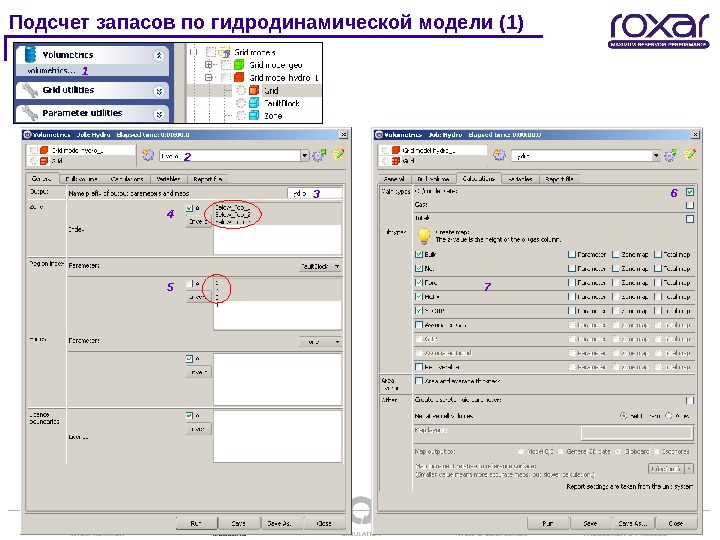720x540 pixels.
Task: Click the cyan Zone parameter icon
Action: (254, 115)
